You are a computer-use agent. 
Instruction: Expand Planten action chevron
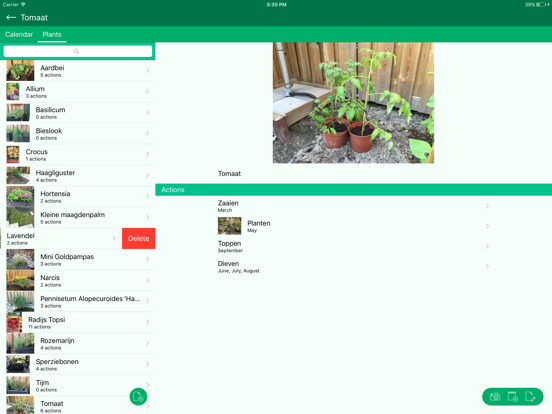pyautogui.click(x=487, y=226)
